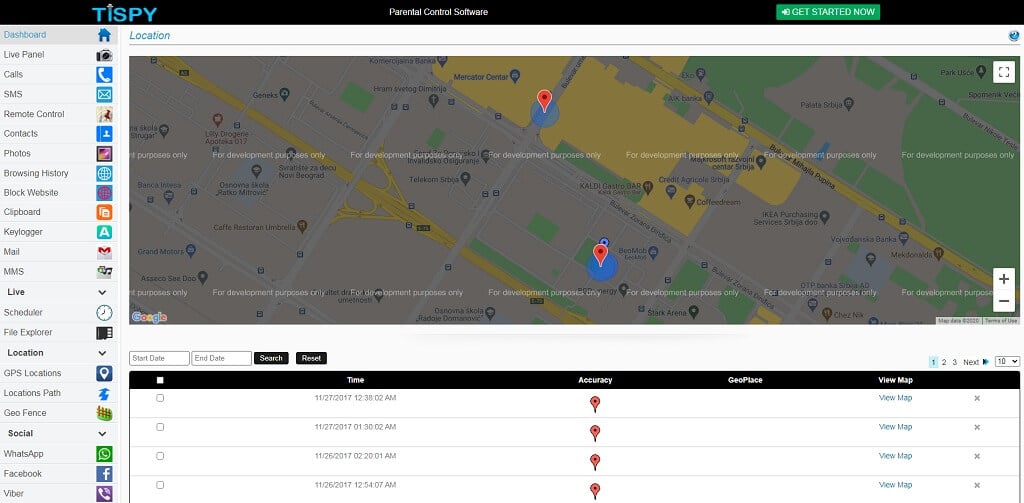Click the SMS envelope icon
Screen dimensions: 1024x503
(x=104, y=95)
